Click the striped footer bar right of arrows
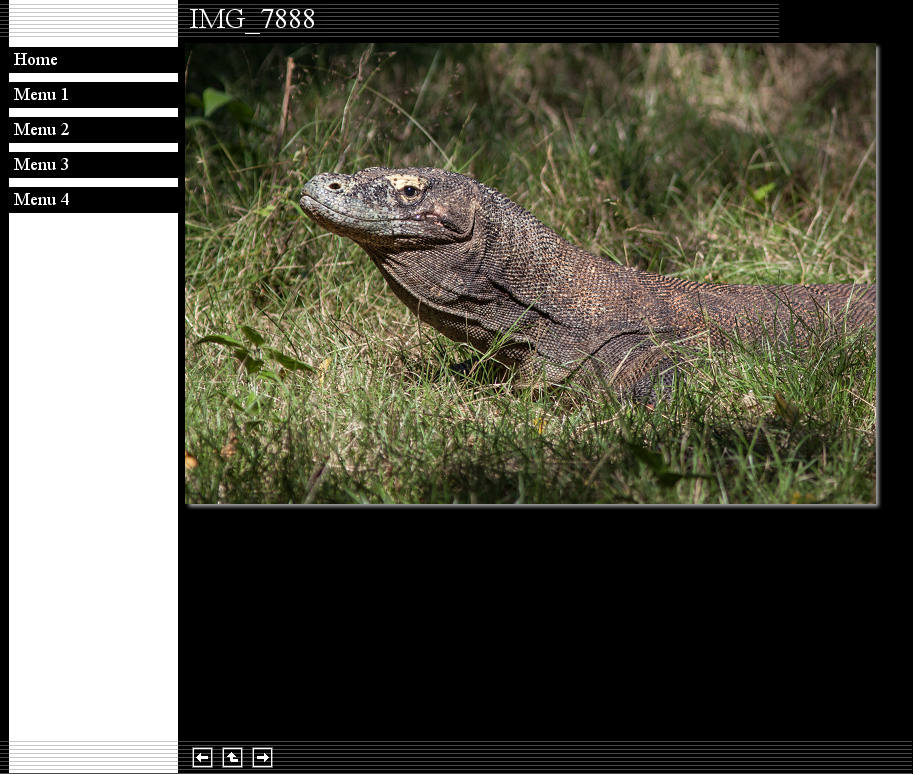Viewport: 913px width, 774px height. coord(590,757)
